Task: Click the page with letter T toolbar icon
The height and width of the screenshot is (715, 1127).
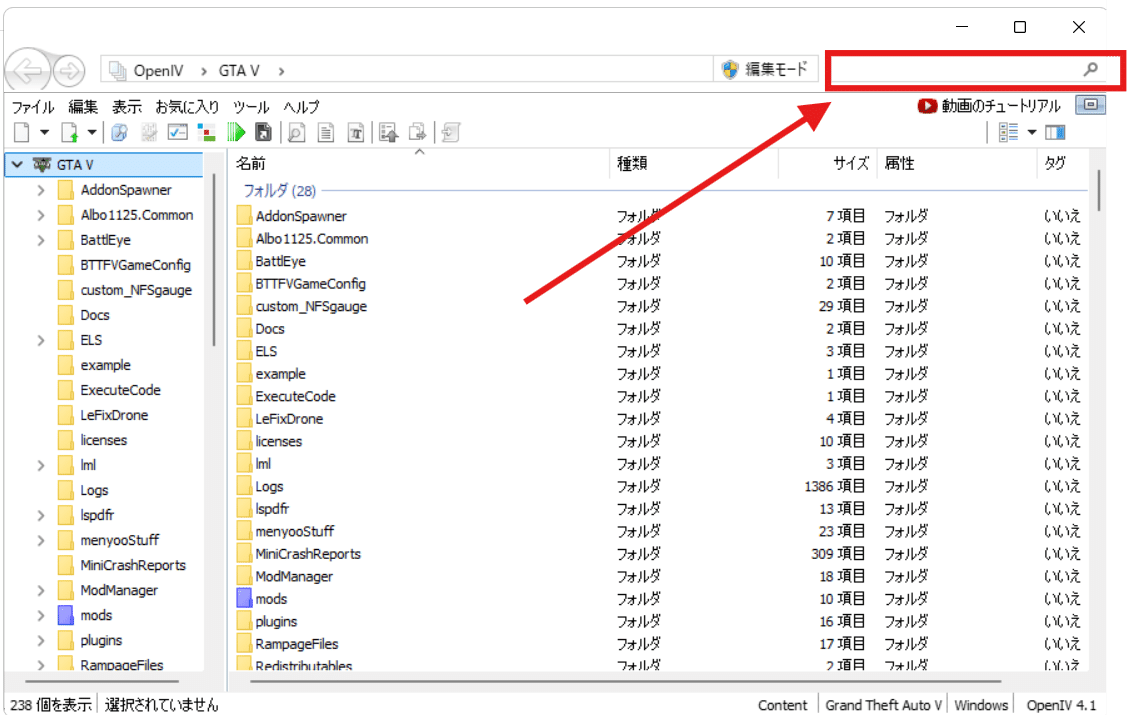Action: 356,133
